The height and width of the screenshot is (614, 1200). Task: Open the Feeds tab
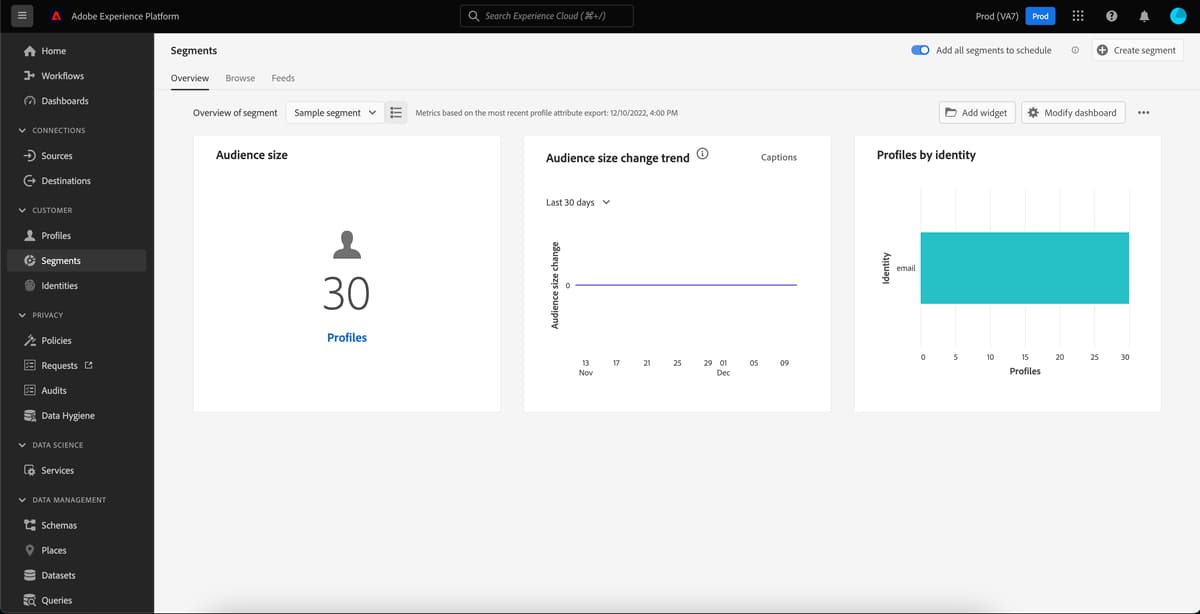click(x=283, y=77)
